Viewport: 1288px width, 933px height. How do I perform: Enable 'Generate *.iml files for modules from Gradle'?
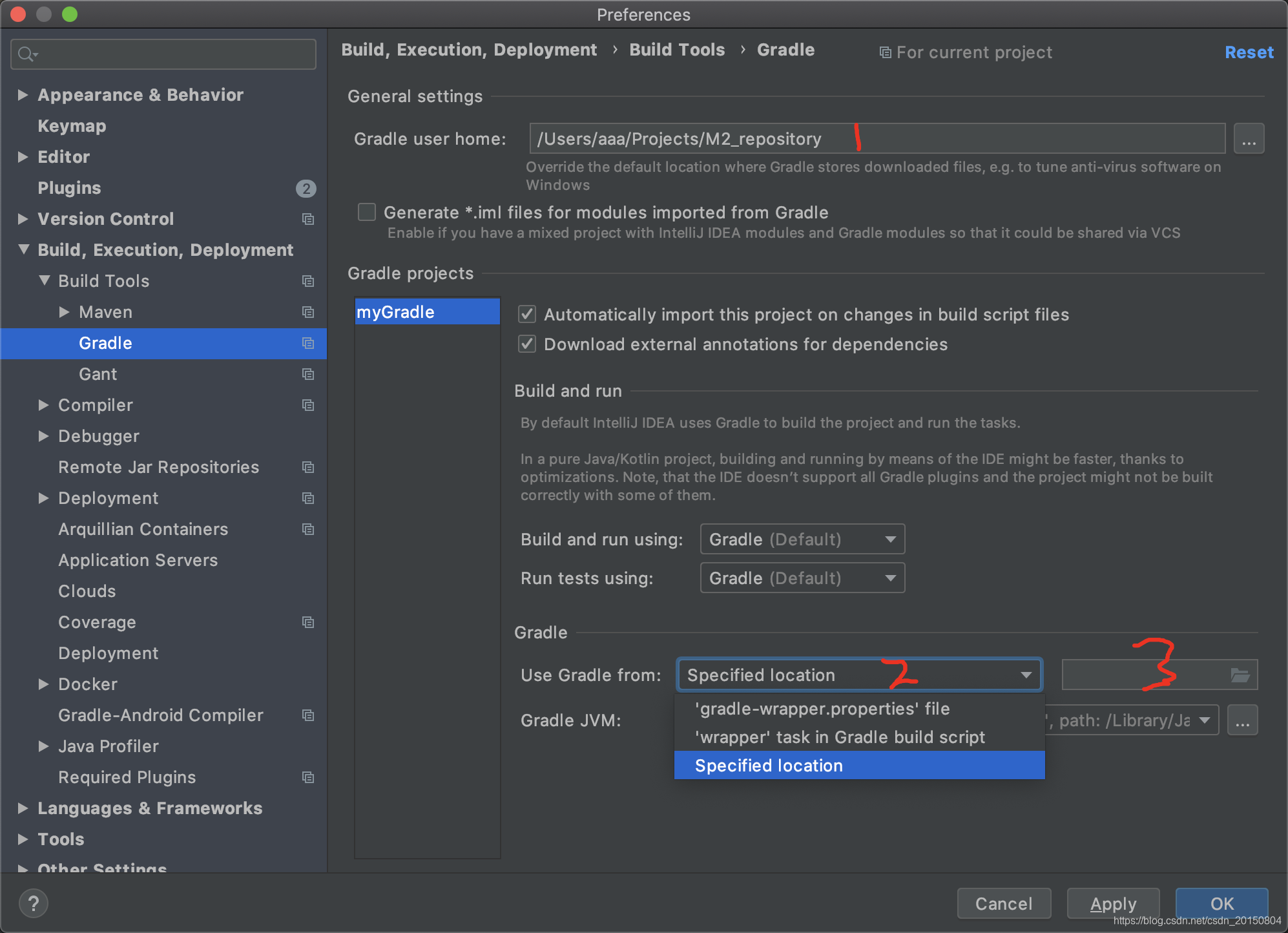click(365, 211)
